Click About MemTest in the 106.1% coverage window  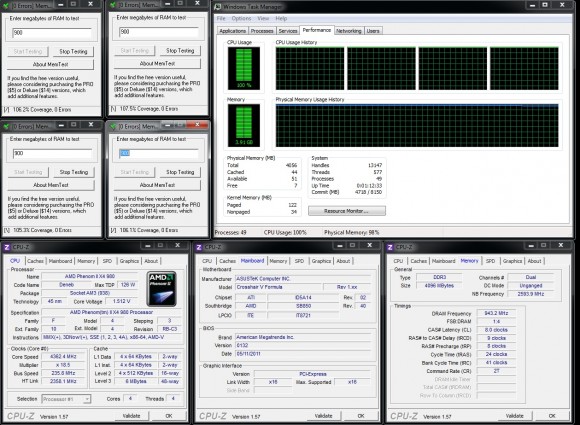157,185
